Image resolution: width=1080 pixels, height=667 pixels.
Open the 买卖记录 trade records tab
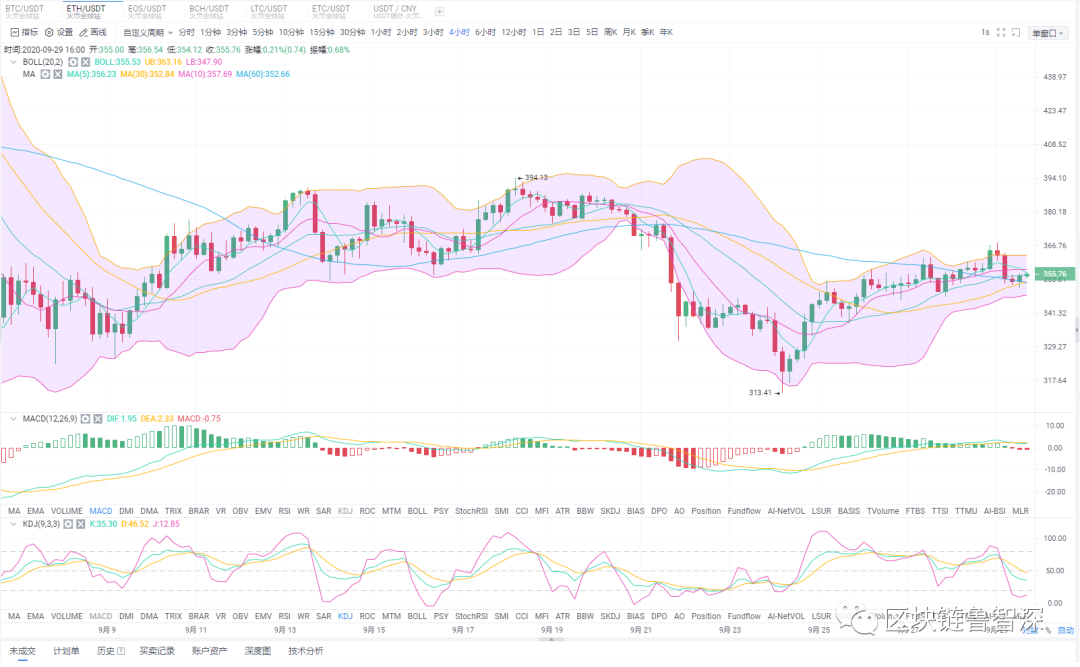click(157, 651)
